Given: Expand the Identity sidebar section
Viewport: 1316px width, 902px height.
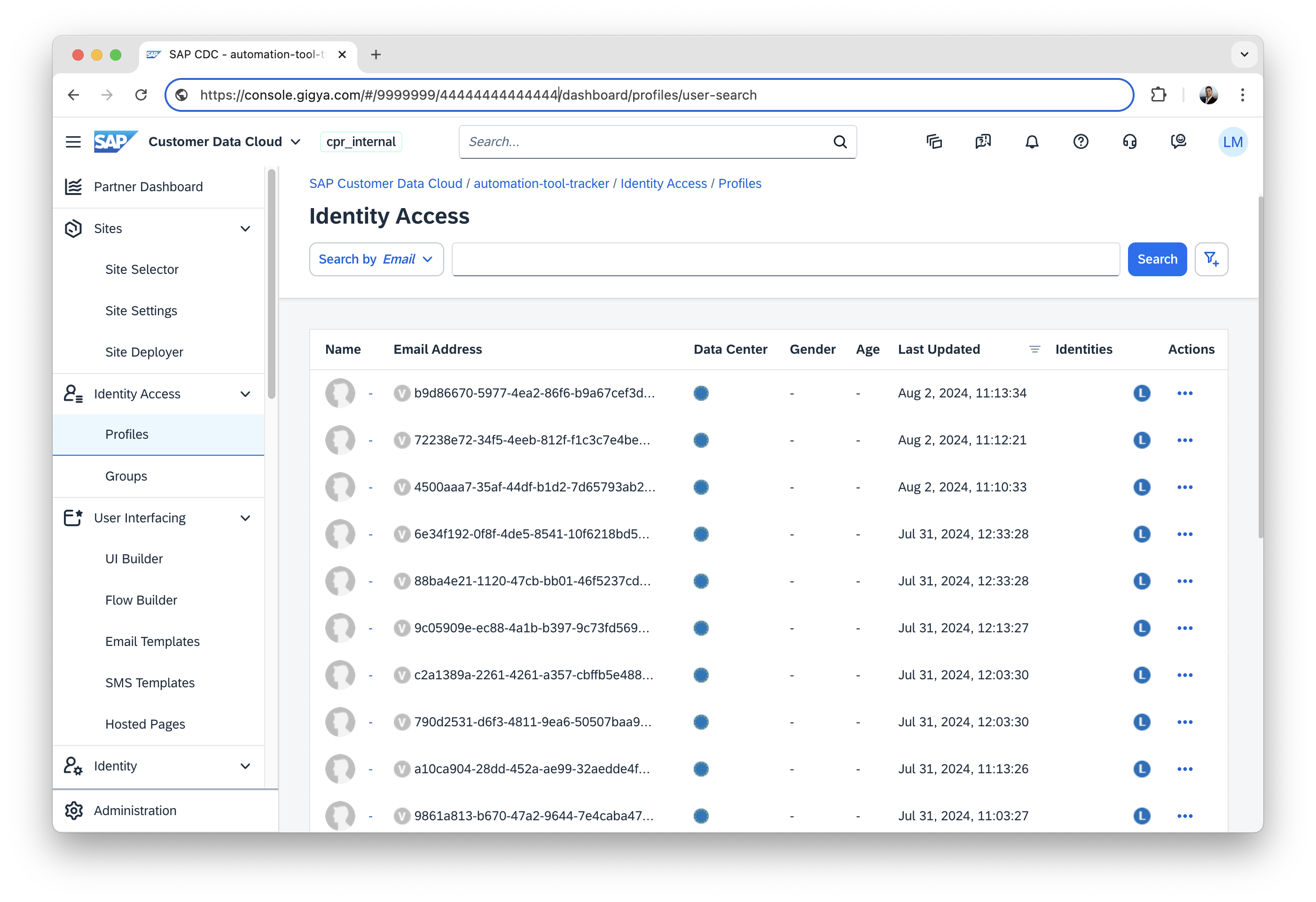Looking at the screenshot, I should (x=245, y=766).
